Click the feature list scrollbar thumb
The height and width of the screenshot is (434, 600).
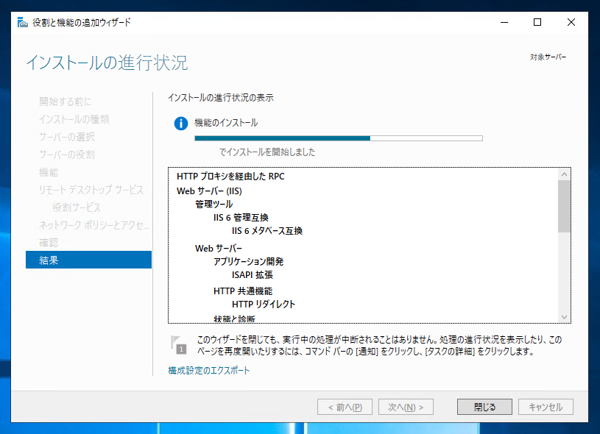click(x=564, y=206)
